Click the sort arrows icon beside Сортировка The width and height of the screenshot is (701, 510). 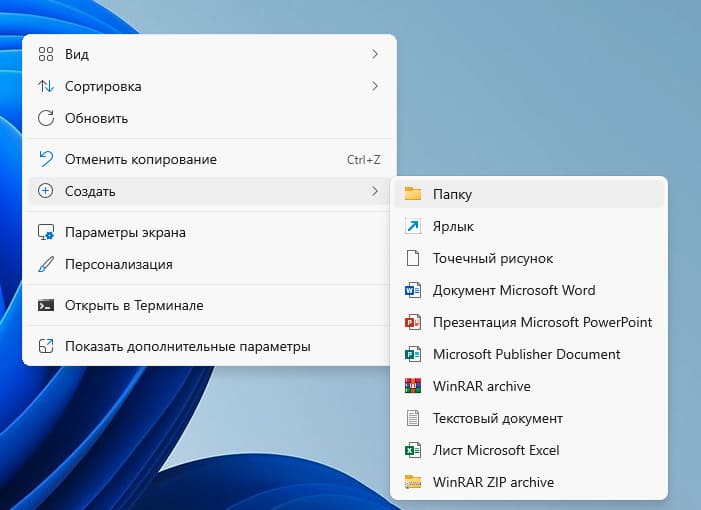click(x=46, y=86)
